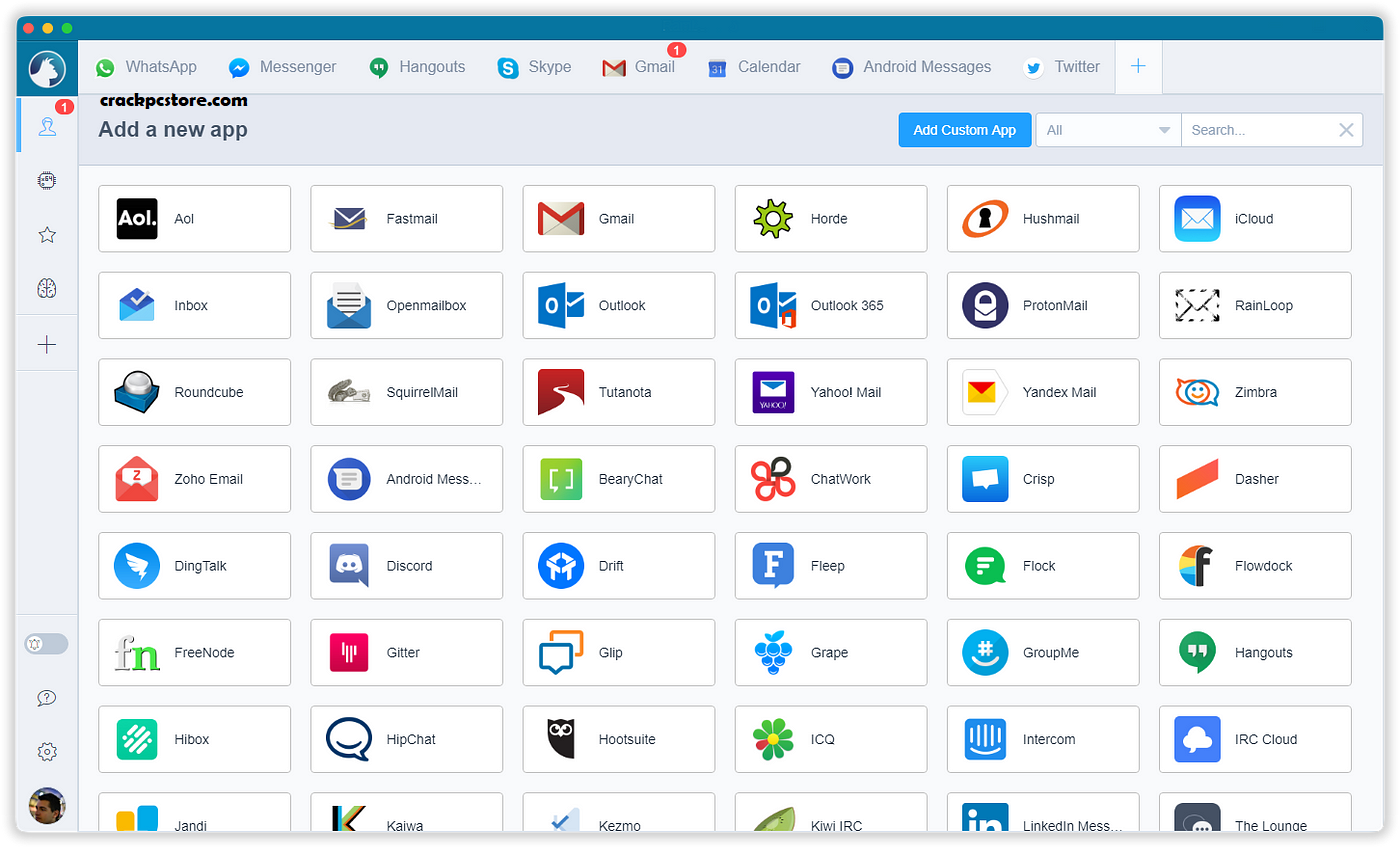Screen dimensions: 1400x848
Task: Add the Glip app
Action: click(x=619, y=653)
